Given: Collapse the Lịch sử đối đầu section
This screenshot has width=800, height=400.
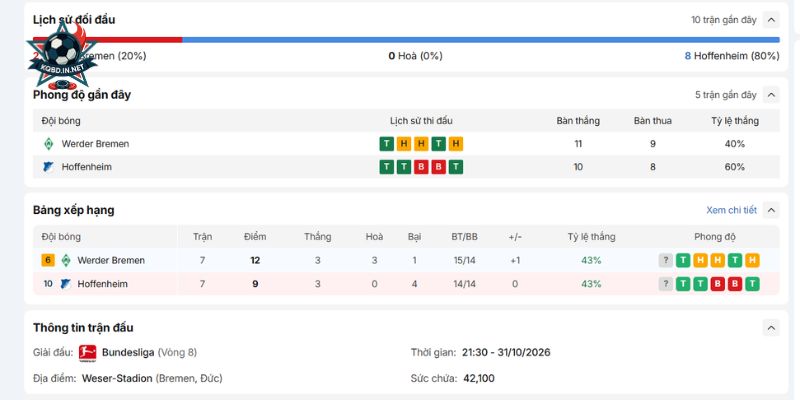Looking at the screenshot, I should click(x=771, y=20).
